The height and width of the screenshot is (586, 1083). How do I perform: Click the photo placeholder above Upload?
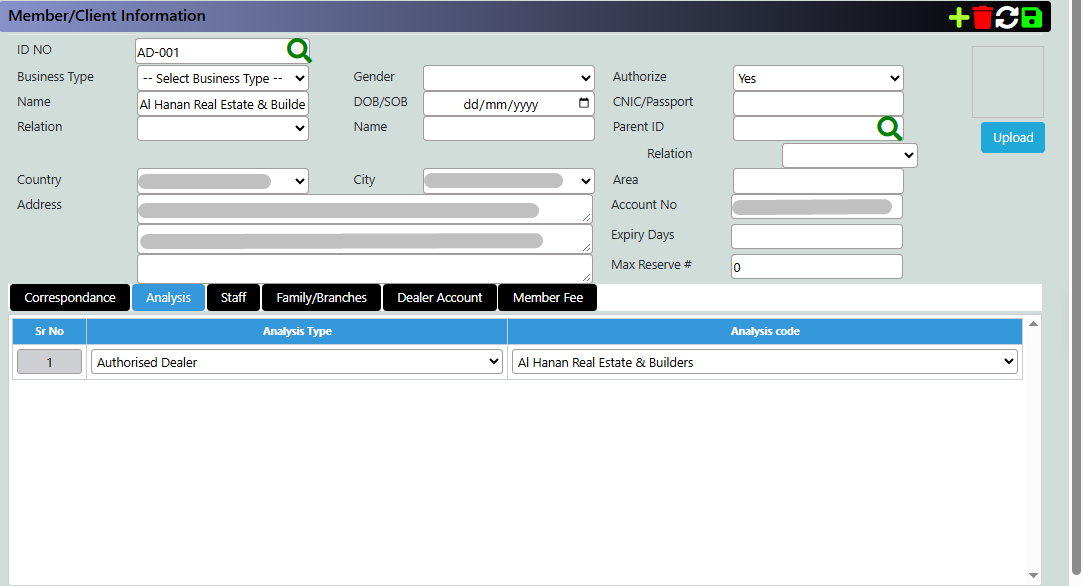(1008, 82)
